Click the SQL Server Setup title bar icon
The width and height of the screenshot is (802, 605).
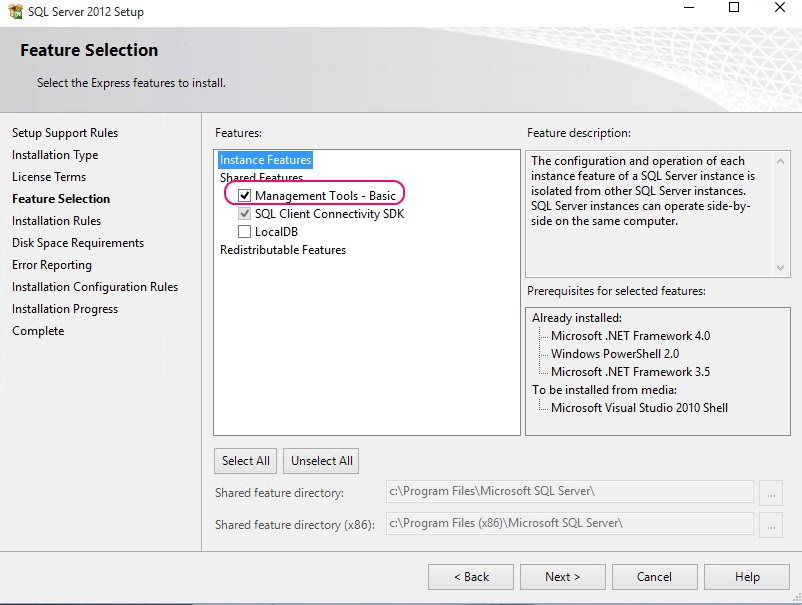15,11
